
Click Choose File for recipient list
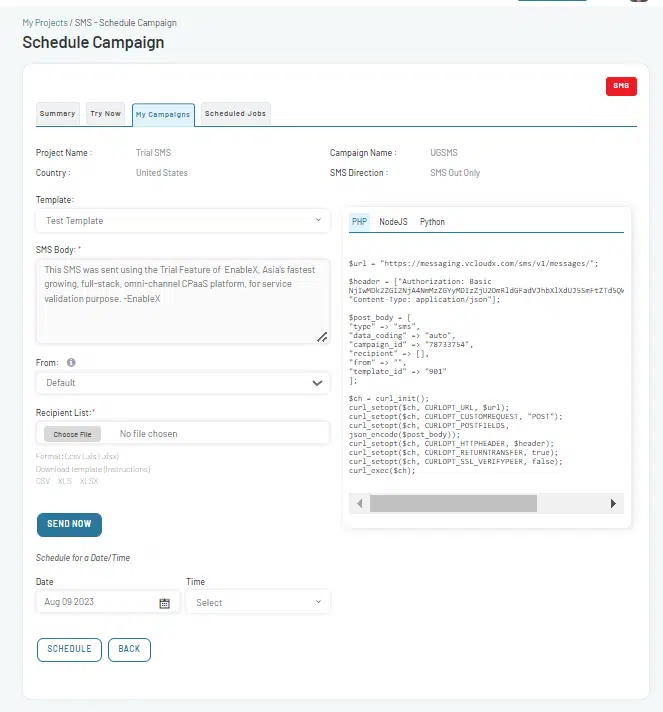point(72,434)
